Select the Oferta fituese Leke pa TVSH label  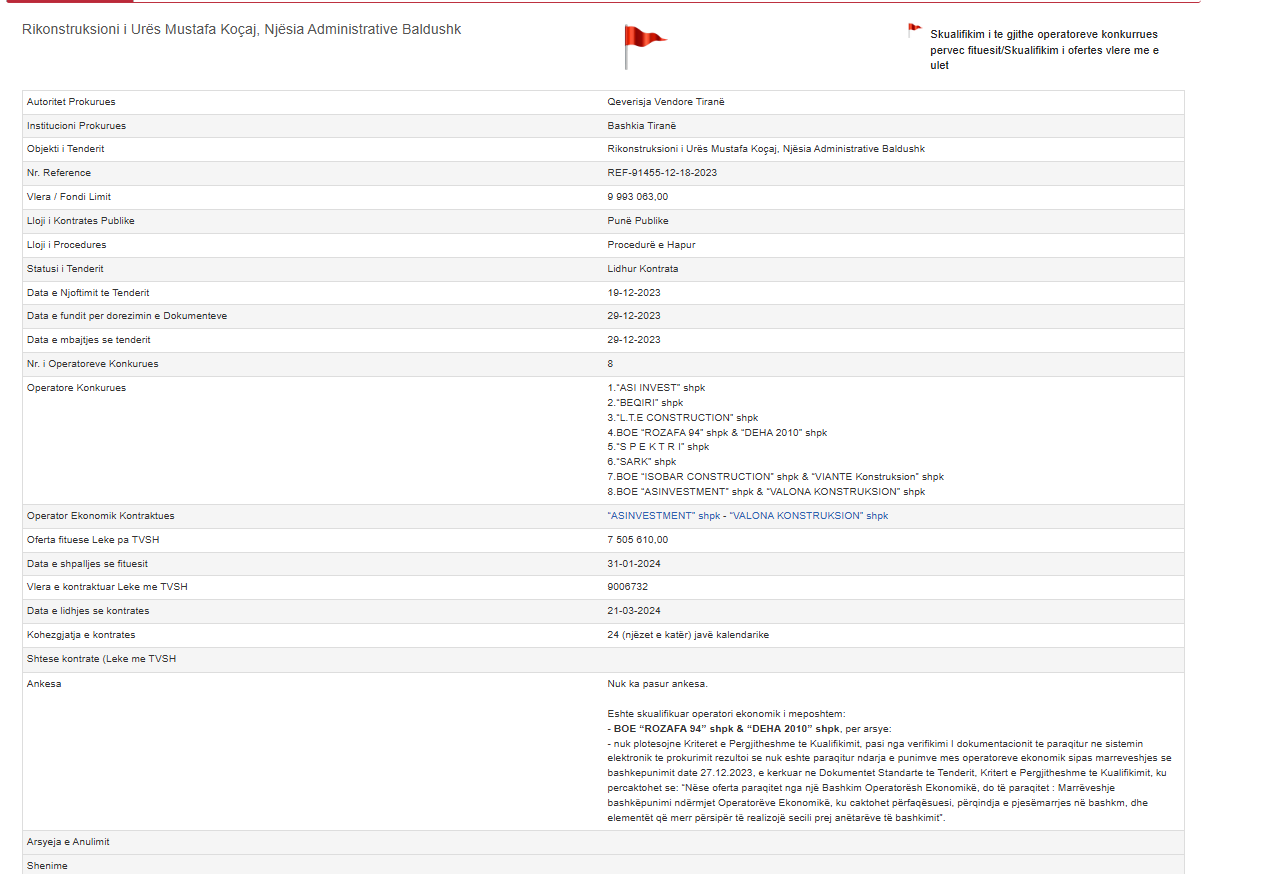coord(93,540)
